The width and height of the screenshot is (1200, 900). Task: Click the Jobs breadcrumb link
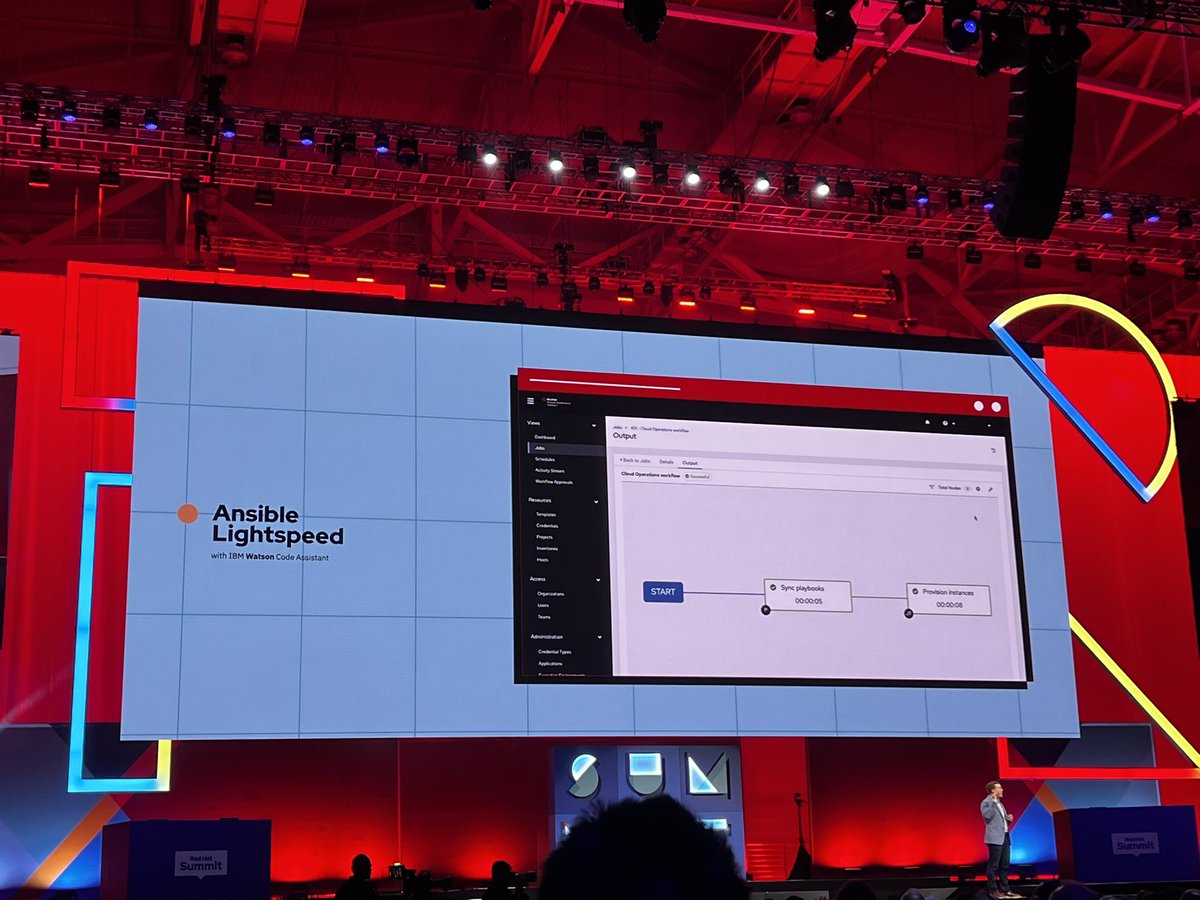[617, 427]
